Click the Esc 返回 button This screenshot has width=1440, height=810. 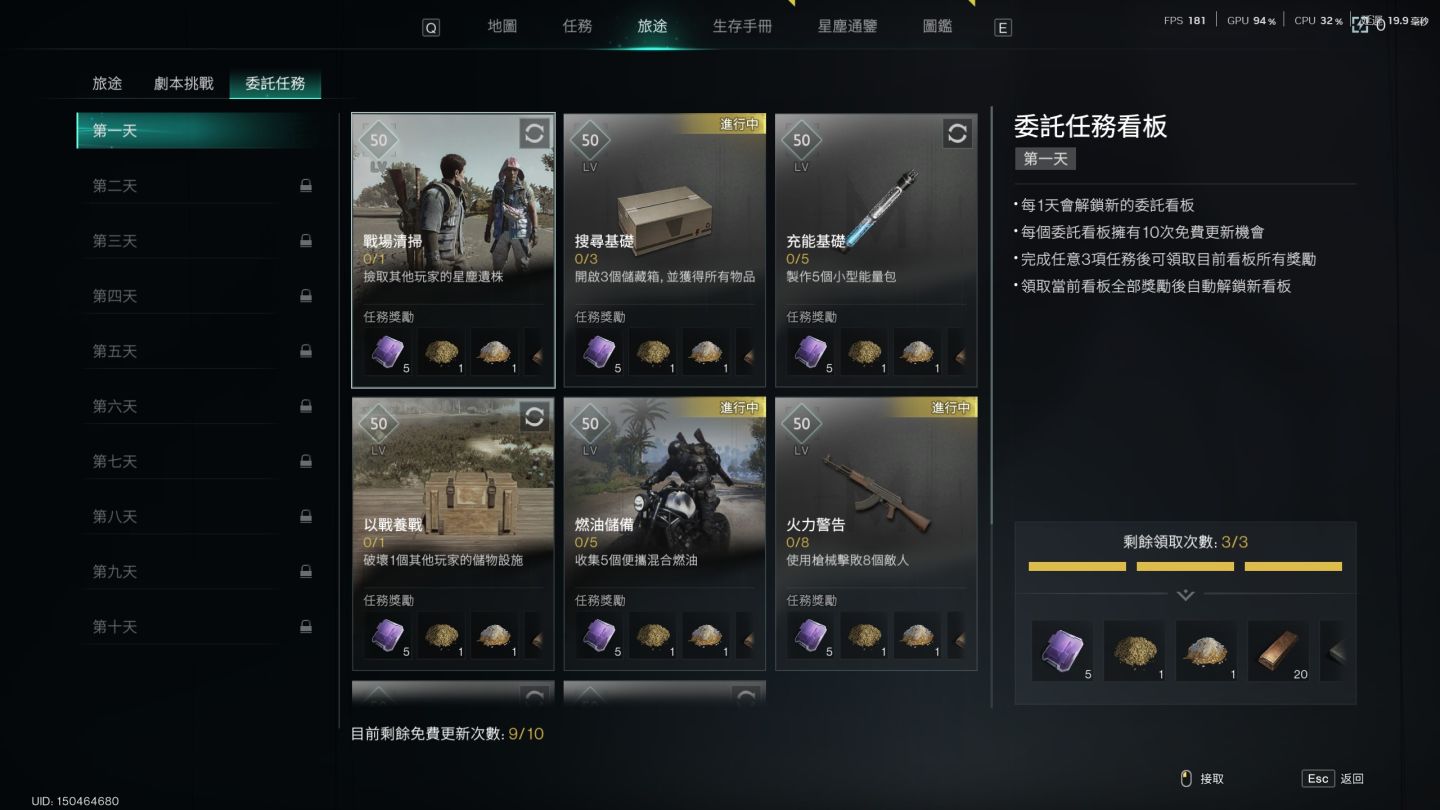(x=1333, y=778)
